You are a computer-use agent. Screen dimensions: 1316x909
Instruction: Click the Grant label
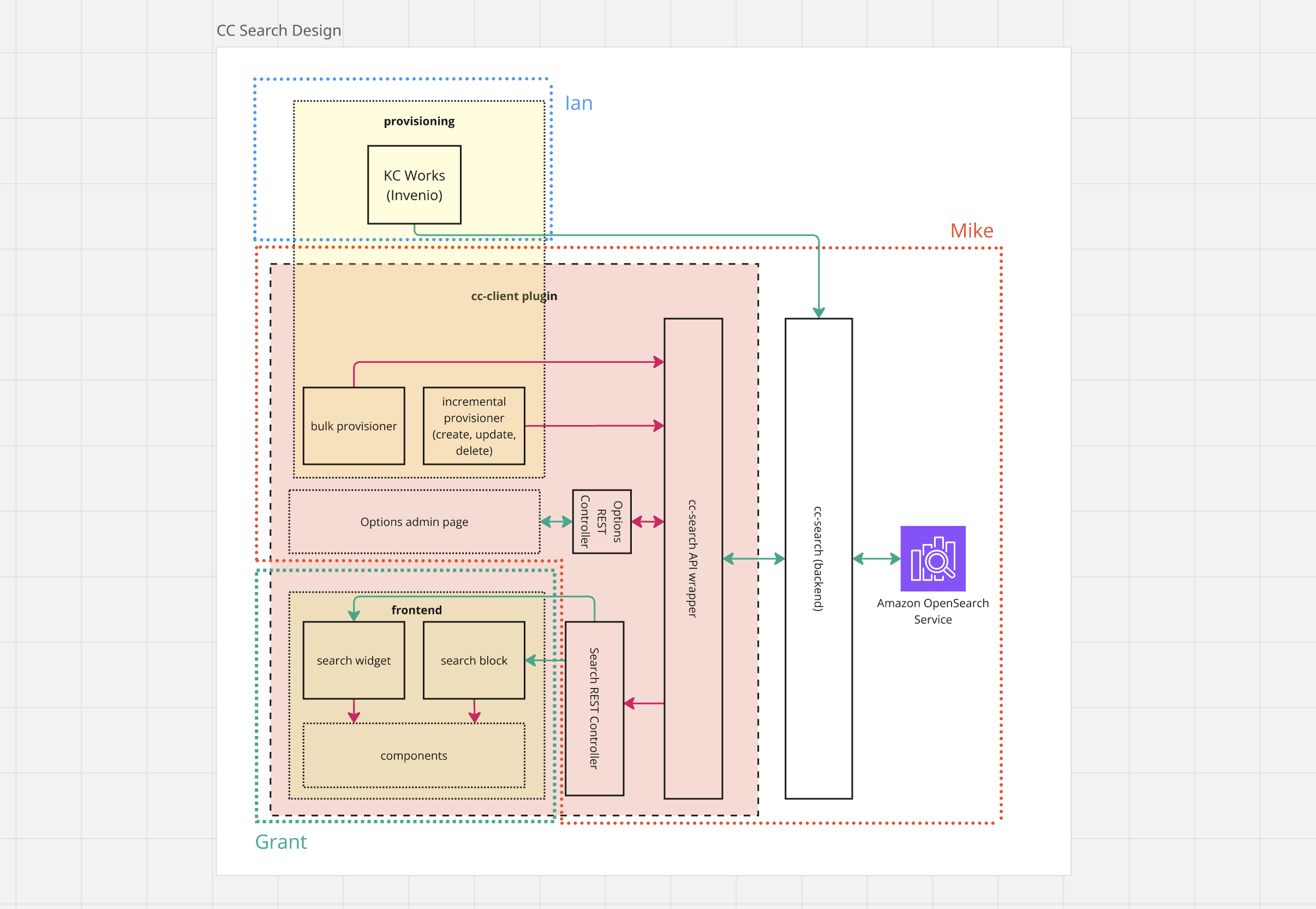pos(281,842)
